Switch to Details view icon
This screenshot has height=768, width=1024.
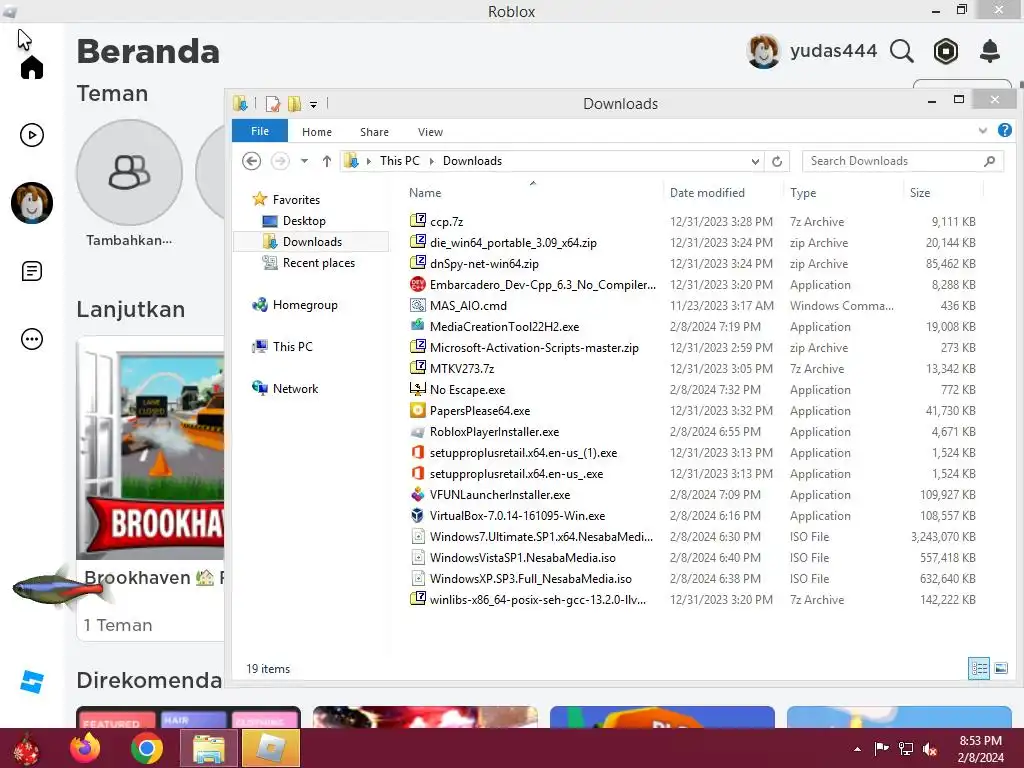pyautogui.click(x=978, y=668)
